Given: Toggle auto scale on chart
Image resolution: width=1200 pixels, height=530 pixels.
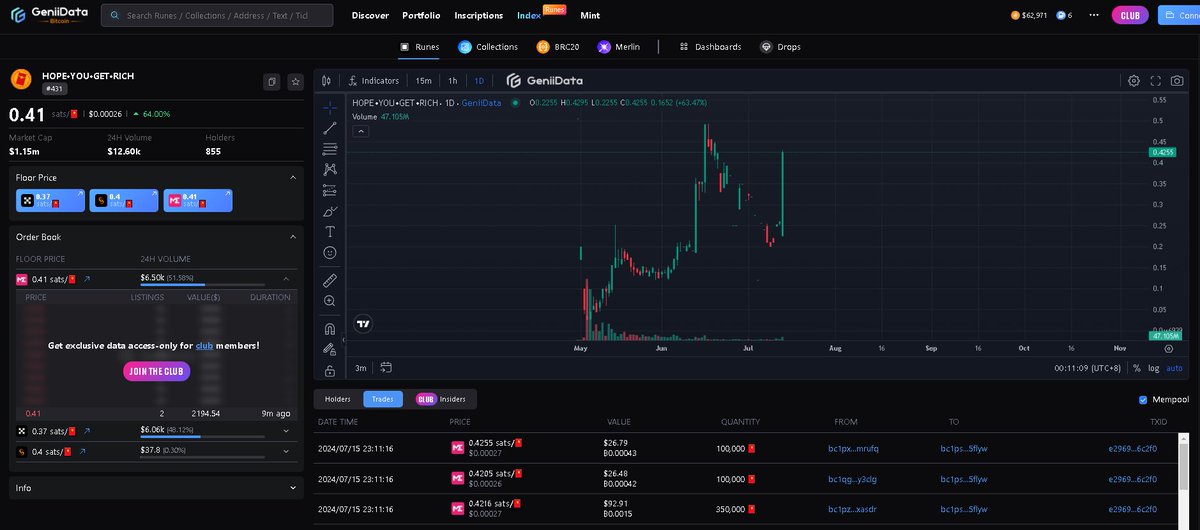Looking at the screenshot, I should (x=1174, y=368).
